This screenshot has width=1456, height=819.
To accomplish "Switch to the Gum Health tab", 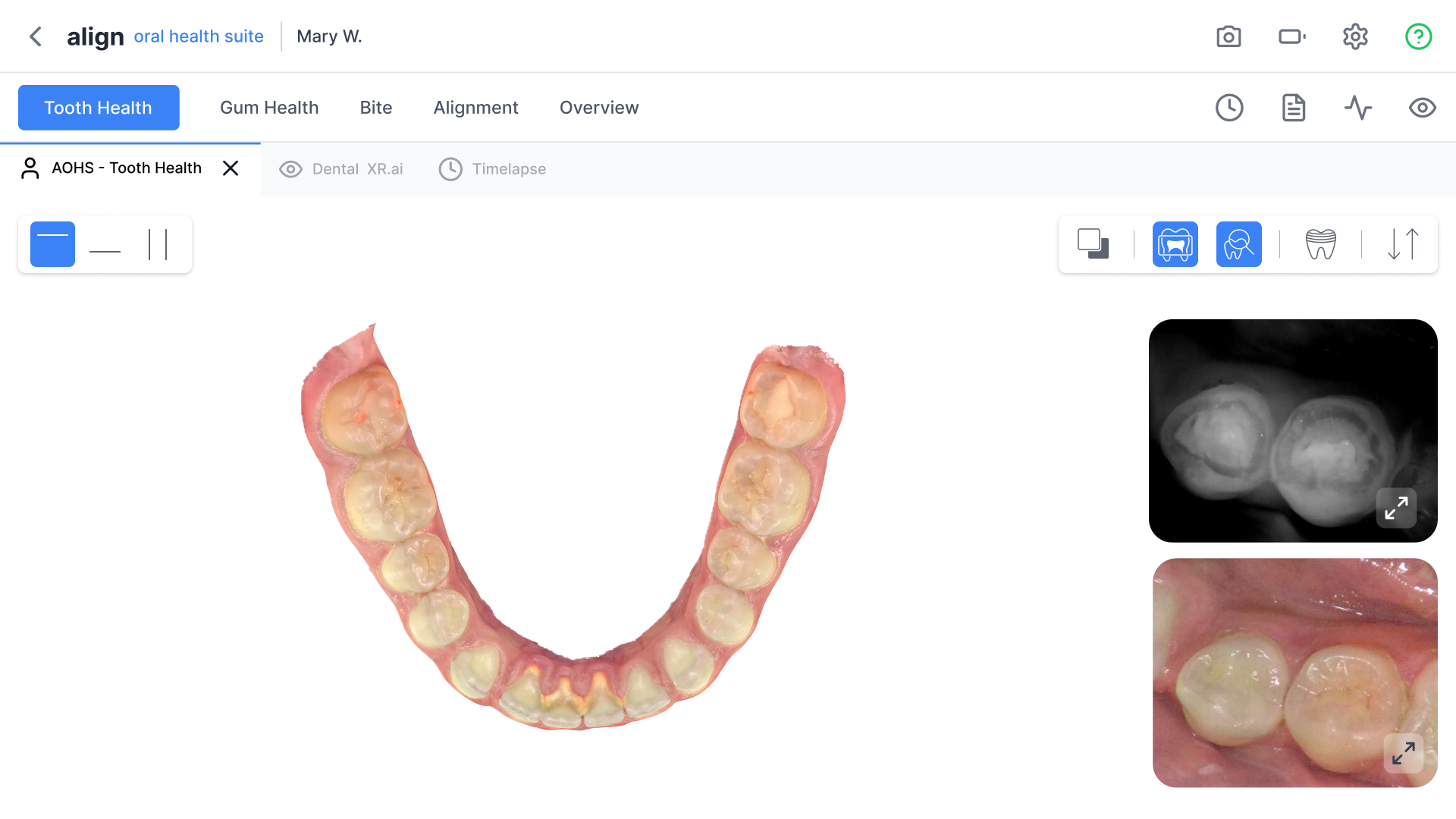I will click(x=269, y=108).
